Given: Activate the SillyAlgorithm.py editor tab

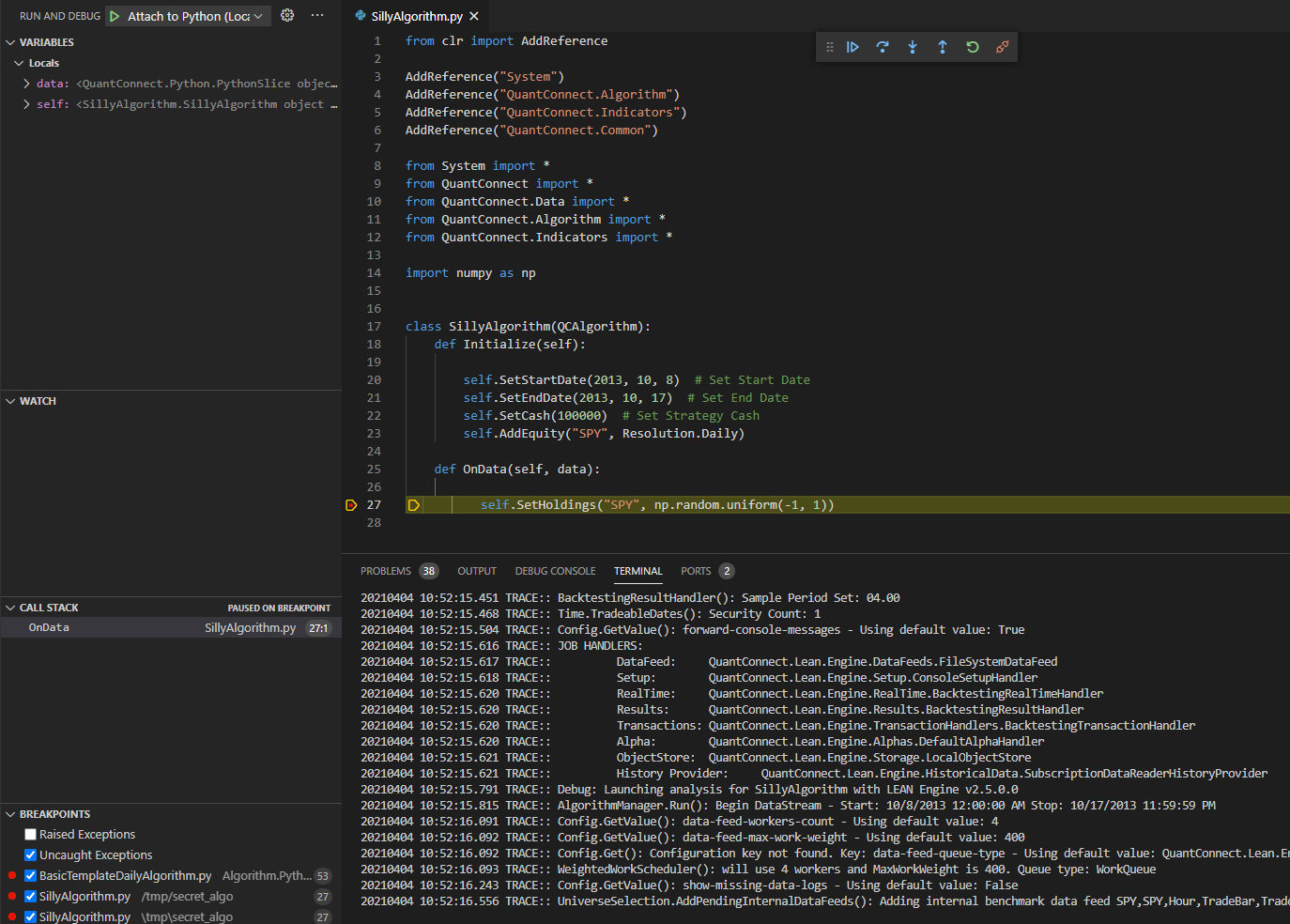Looking at the screenshot, I should 417,16.
